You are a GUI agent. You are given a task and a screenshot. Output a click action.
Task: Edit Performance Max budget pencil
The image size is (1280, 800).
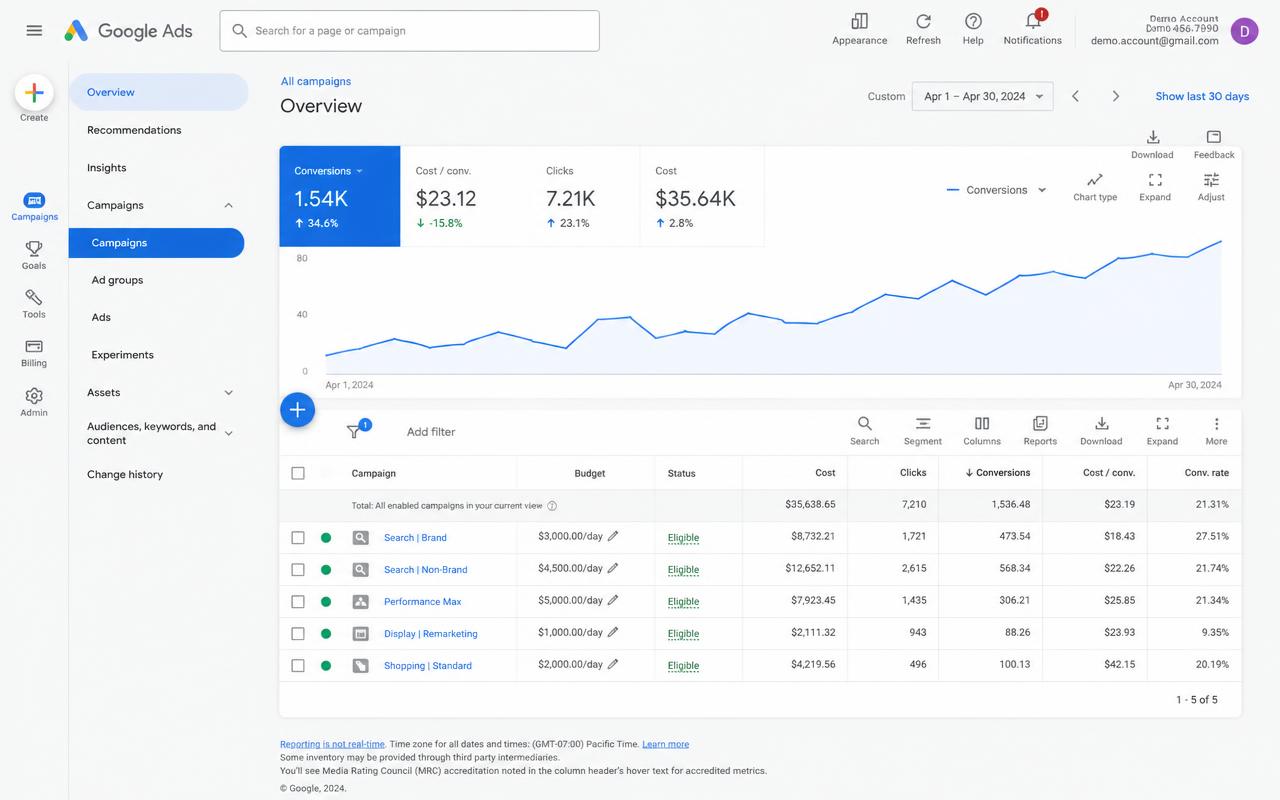(613, 600)
